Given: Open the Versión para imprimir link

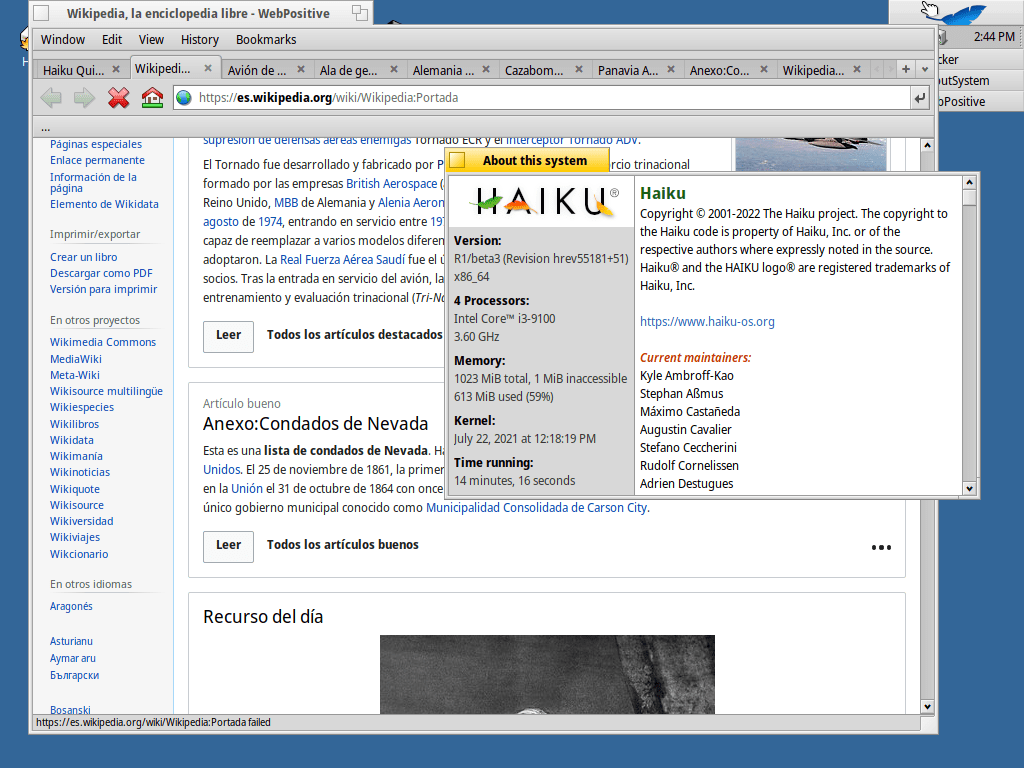Looking at the screenshot, I should 103,289.
